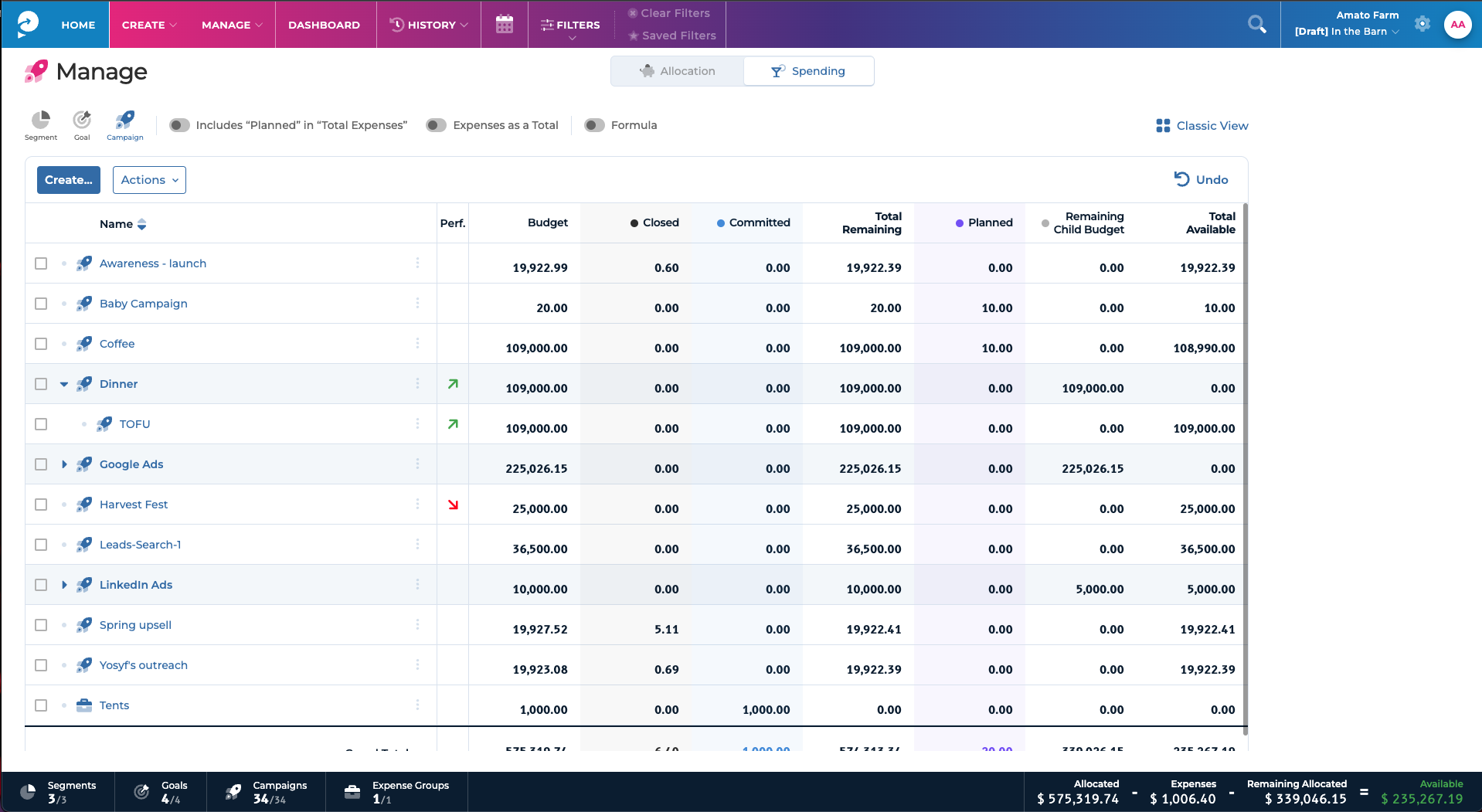This screenshot has height=812, width=1482.
Task: Open the search magnifier icon
Action: (x=1257, y=24)
